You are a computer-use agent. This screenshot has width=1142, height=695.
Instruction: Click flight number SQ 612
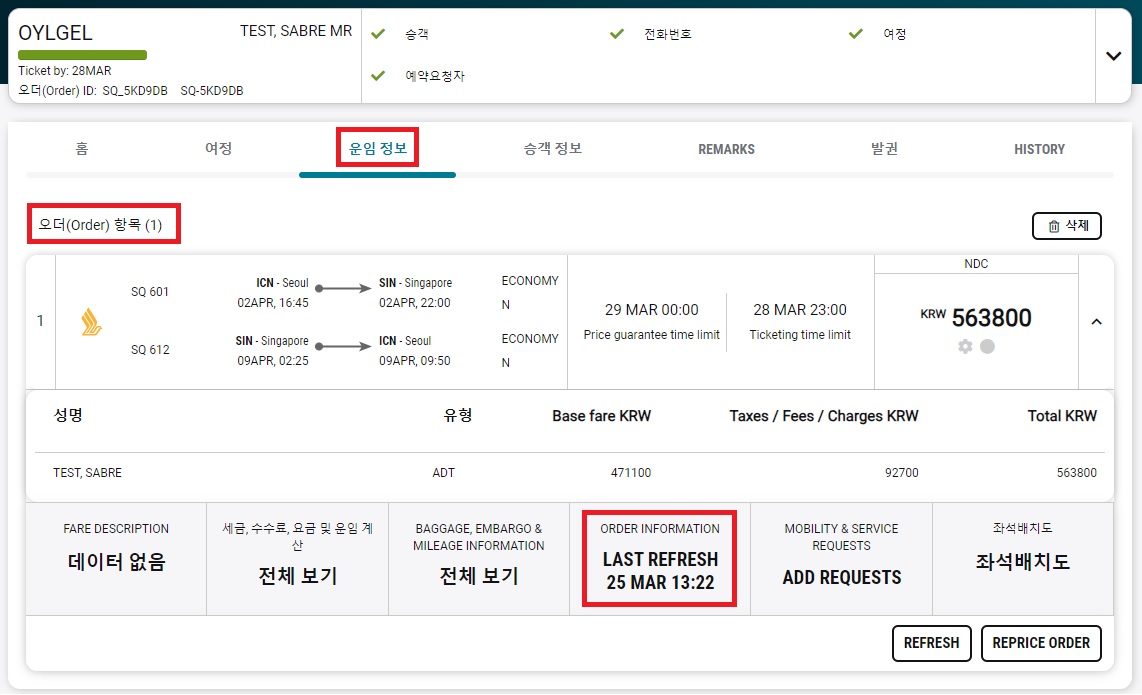point(150,350)
